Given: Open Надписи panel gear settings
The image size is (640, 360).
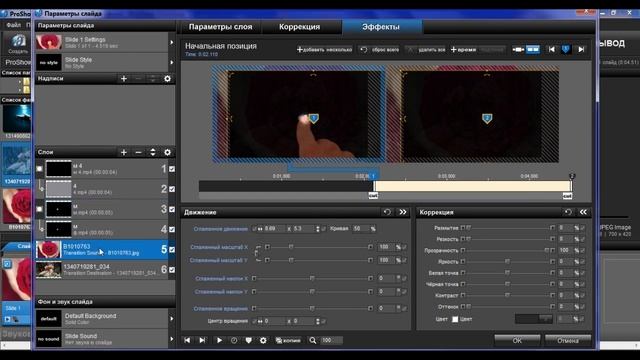Looking at the screenshot, I should pyautogui.click(x=167, y=78).
